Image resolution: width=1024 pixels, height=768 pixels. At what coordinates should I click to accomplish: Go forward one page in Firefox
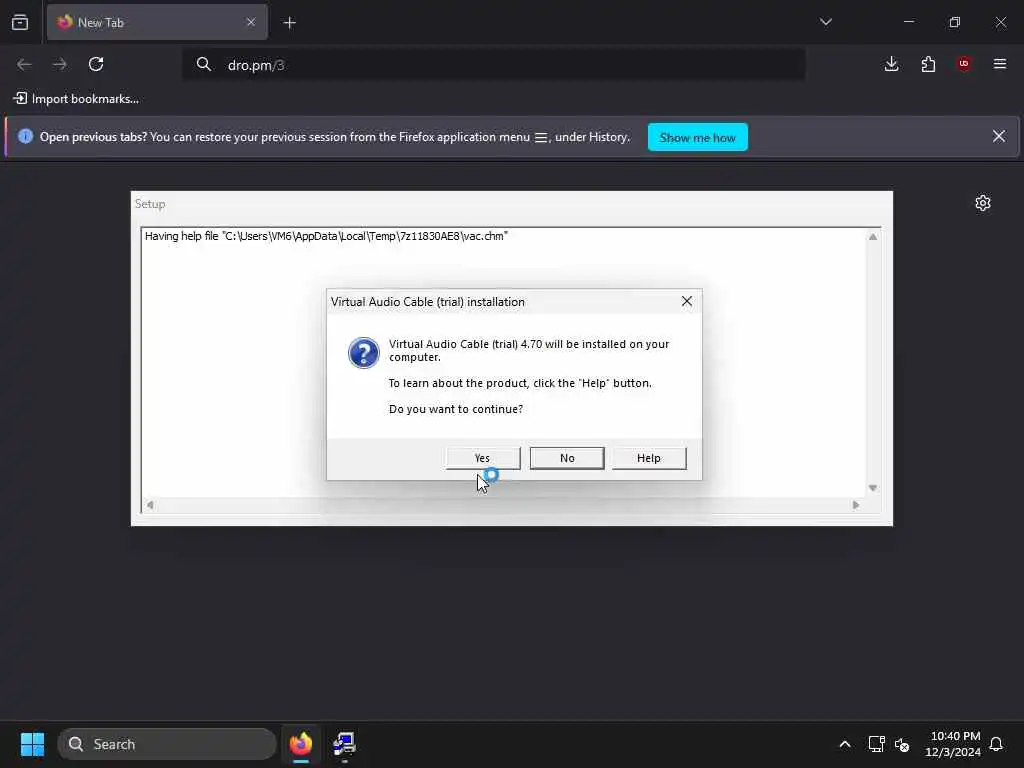(x=60, y=64)
